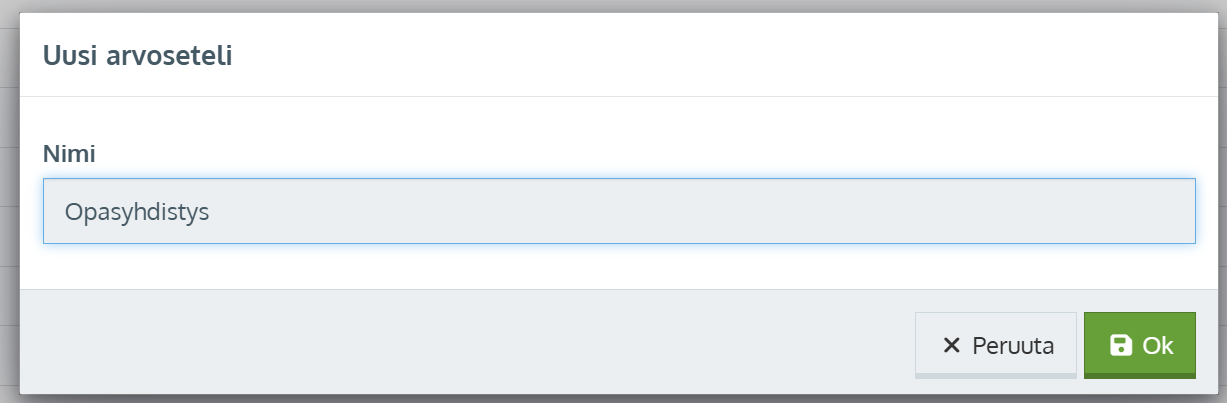Click the 'Ok' text on the green button
The width and height of the screenshot is (1227, 403).
point(1157,346)
